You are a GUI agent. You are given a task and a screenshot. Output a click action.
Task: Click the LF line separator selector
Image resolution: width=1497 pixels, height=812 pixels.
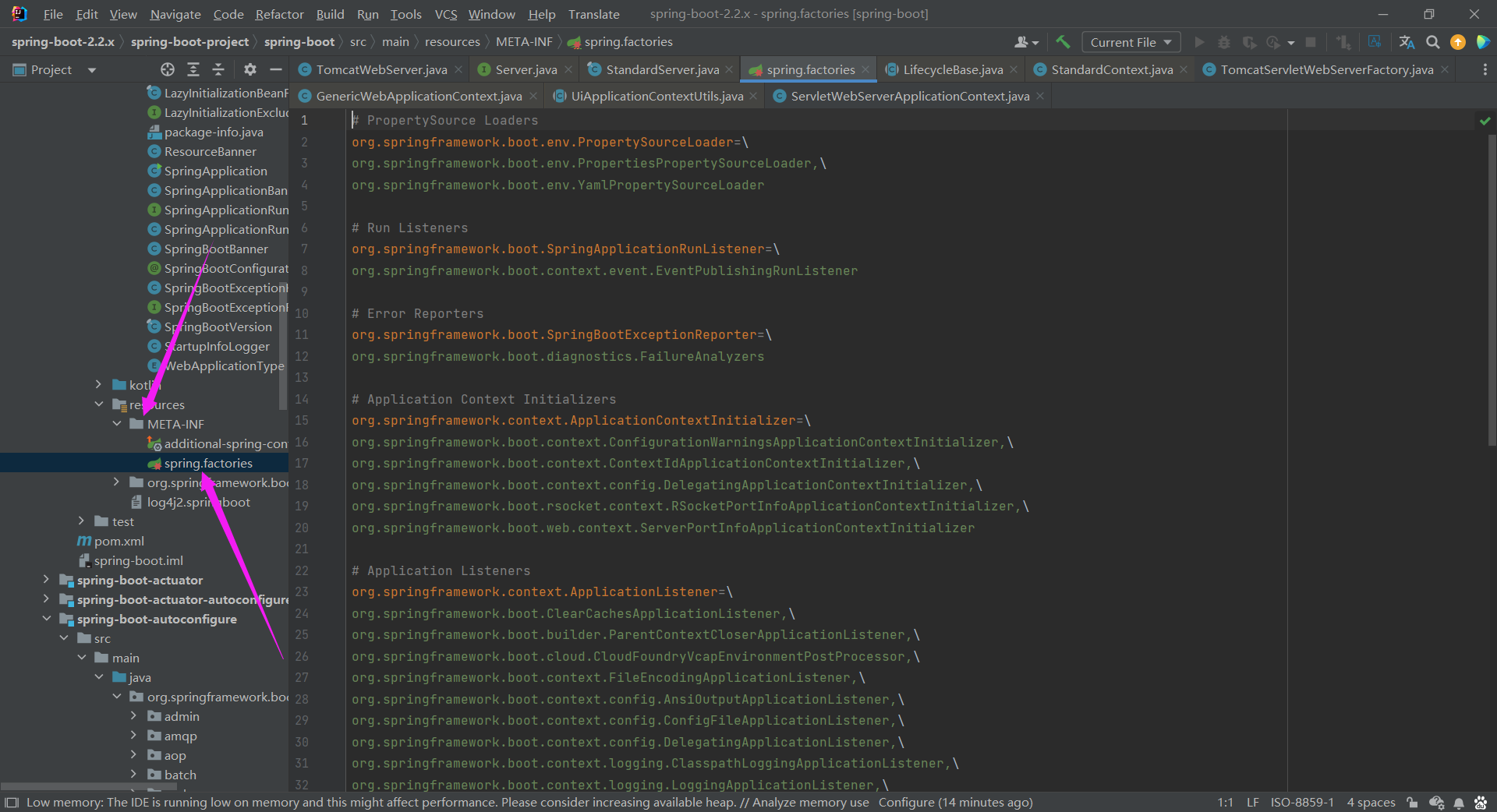pyautogui.click(x=1252, y=803)
